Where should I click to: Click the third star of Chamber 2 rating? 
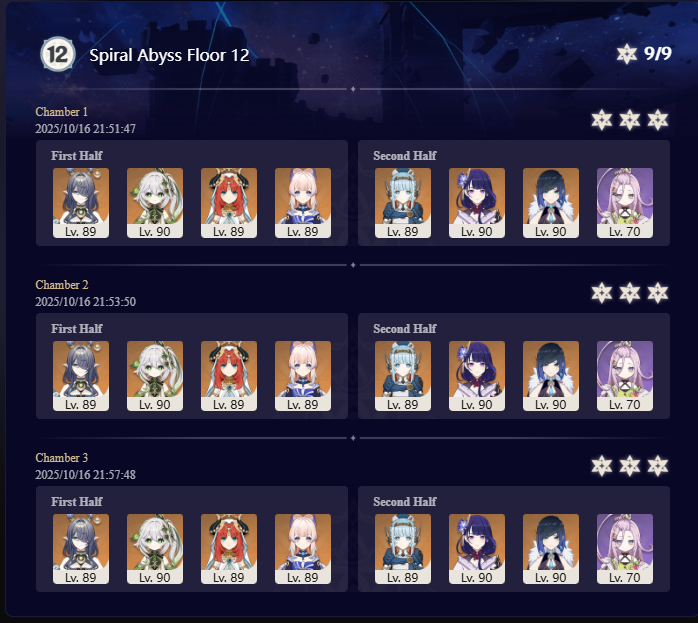pos(657,293)
